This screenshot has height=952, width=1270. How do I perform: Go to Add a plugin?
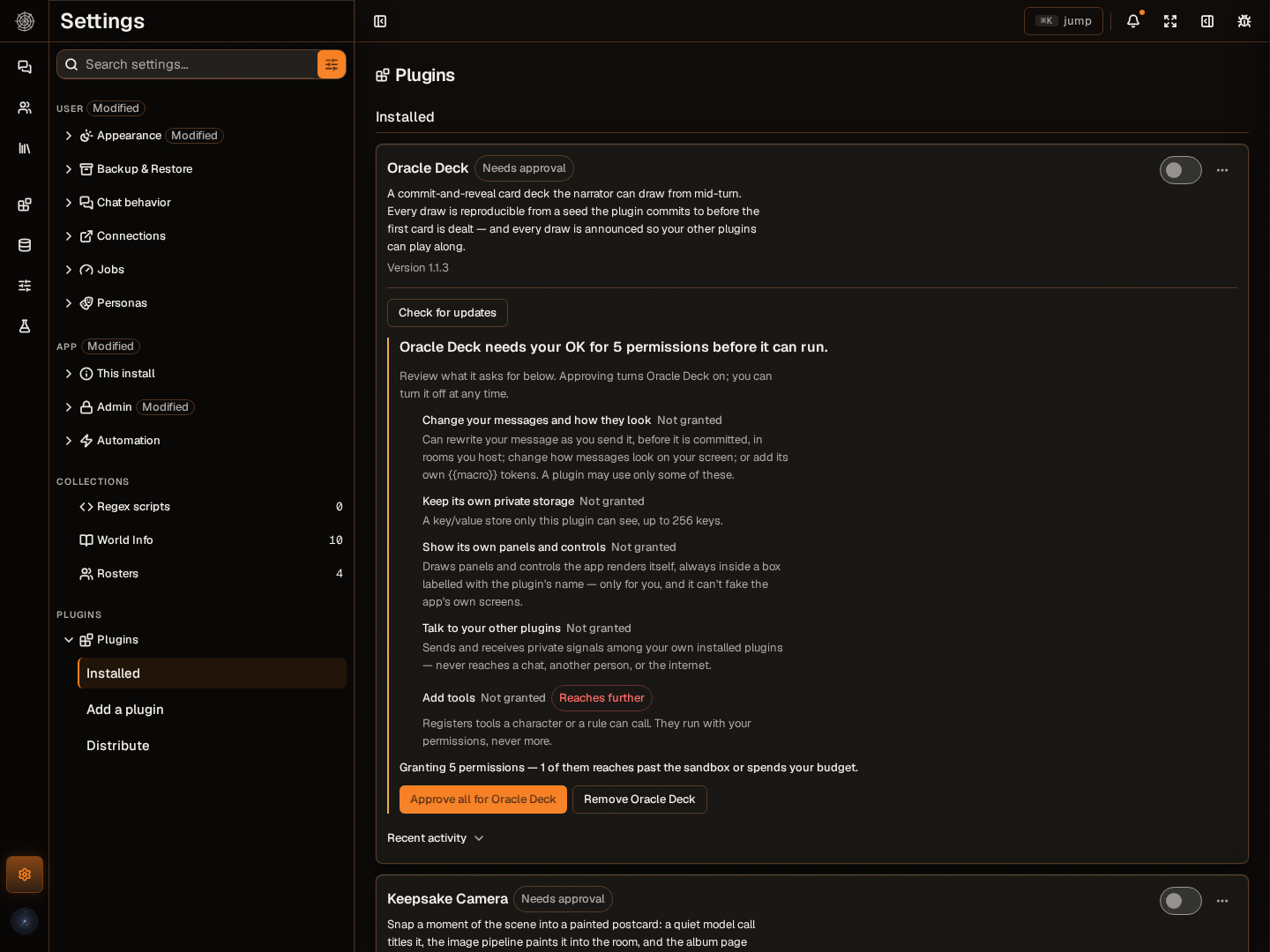[x=212, y=710]
